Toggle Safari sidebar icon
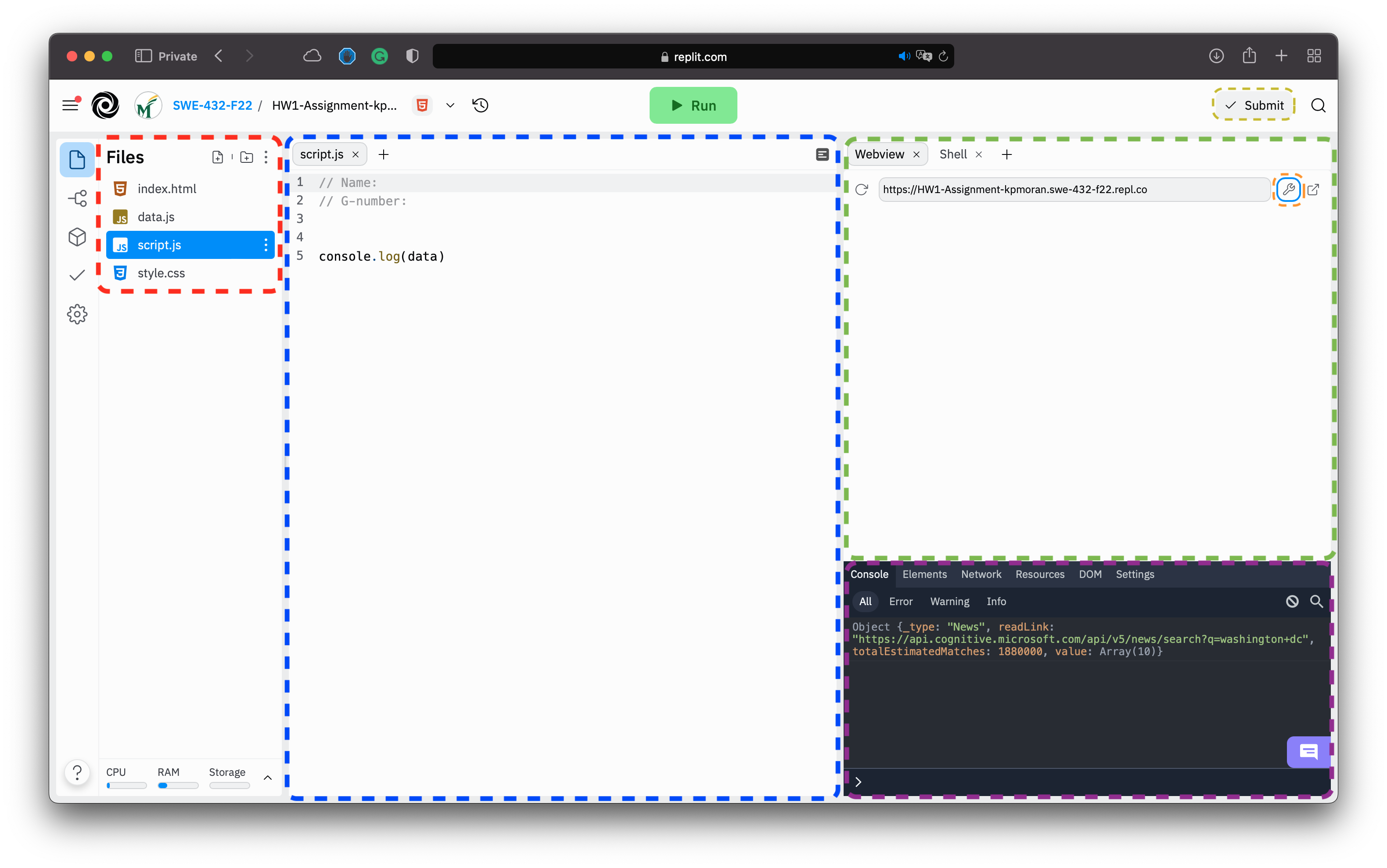The height and width of the screenshot is (868, 1387). (x=143, y=56)
